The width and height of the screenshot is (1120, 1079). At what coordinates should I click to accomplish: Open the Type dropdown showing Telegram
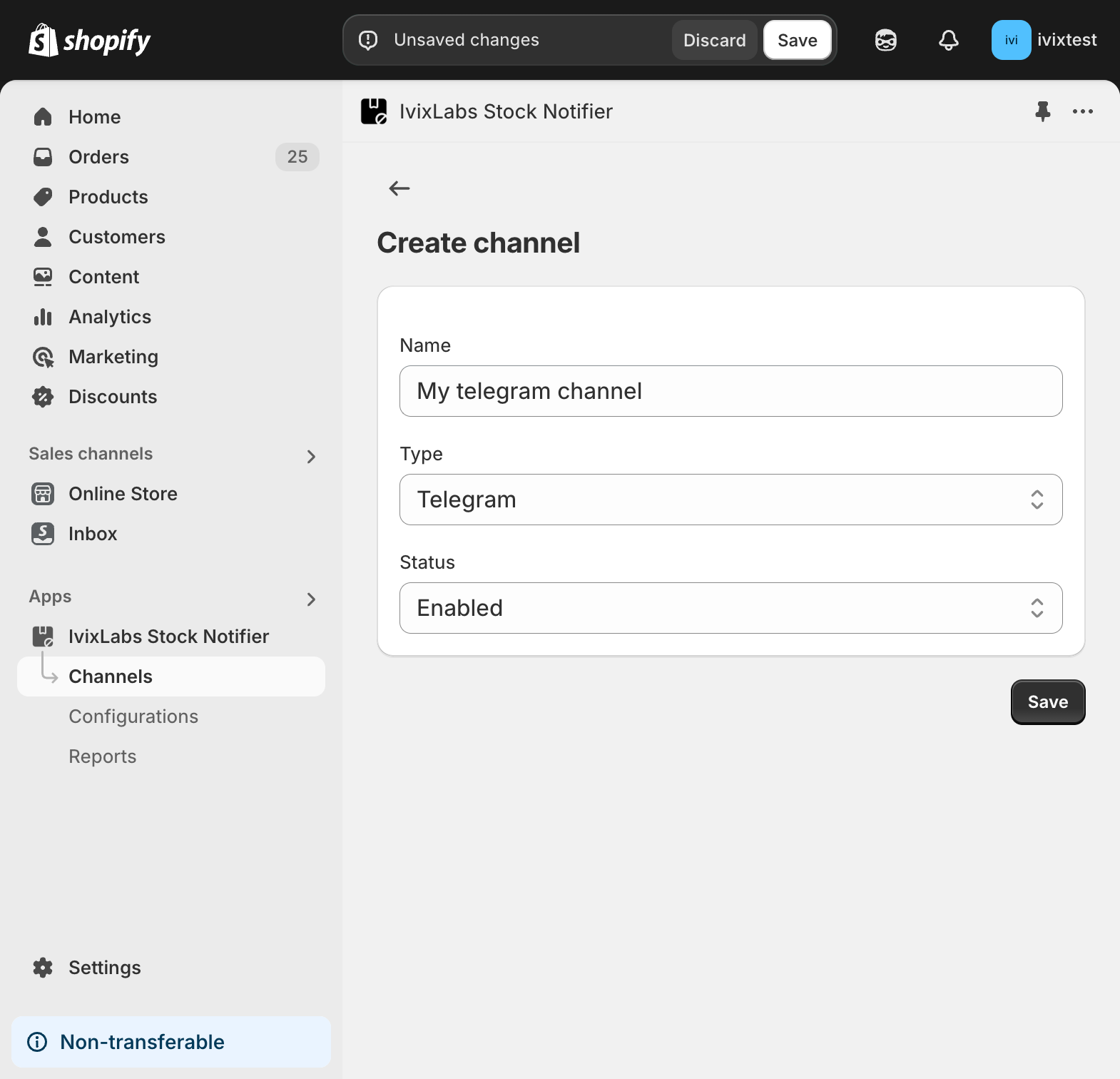tap(731, 500)
